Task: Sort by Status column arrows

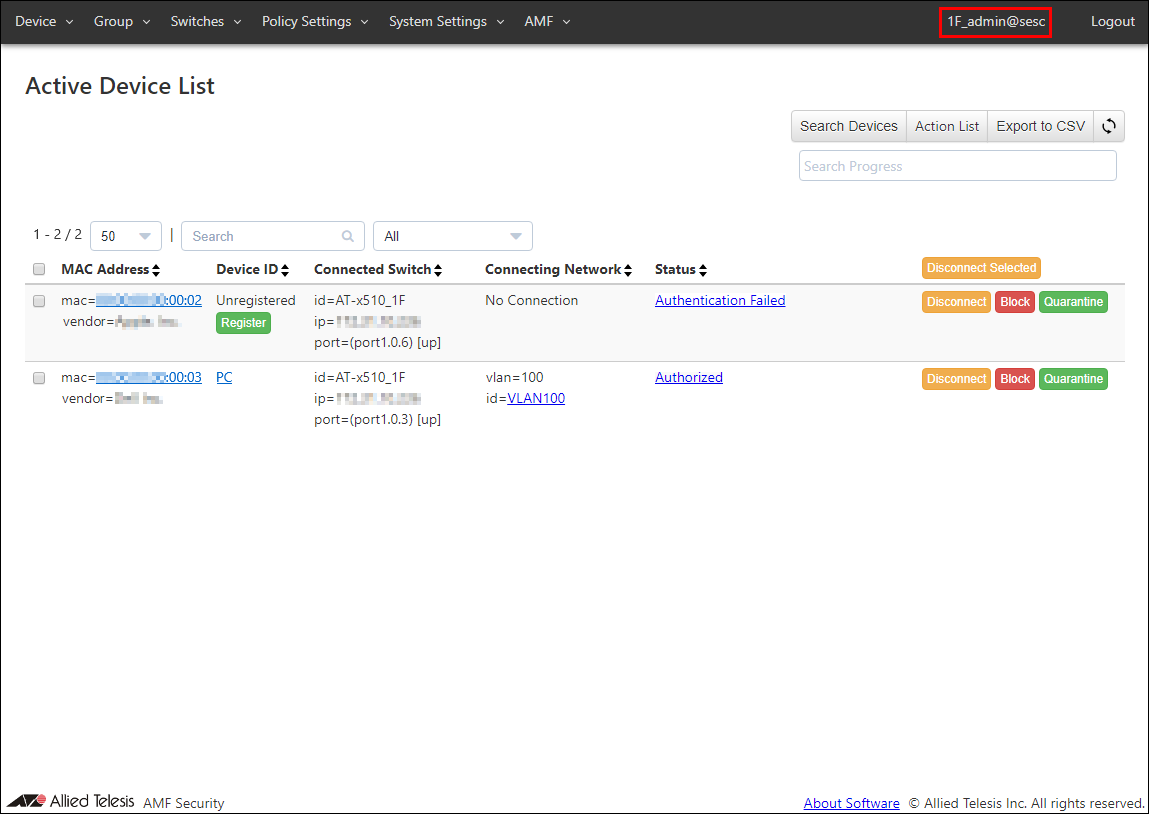Action: click(x=703, y=270)
